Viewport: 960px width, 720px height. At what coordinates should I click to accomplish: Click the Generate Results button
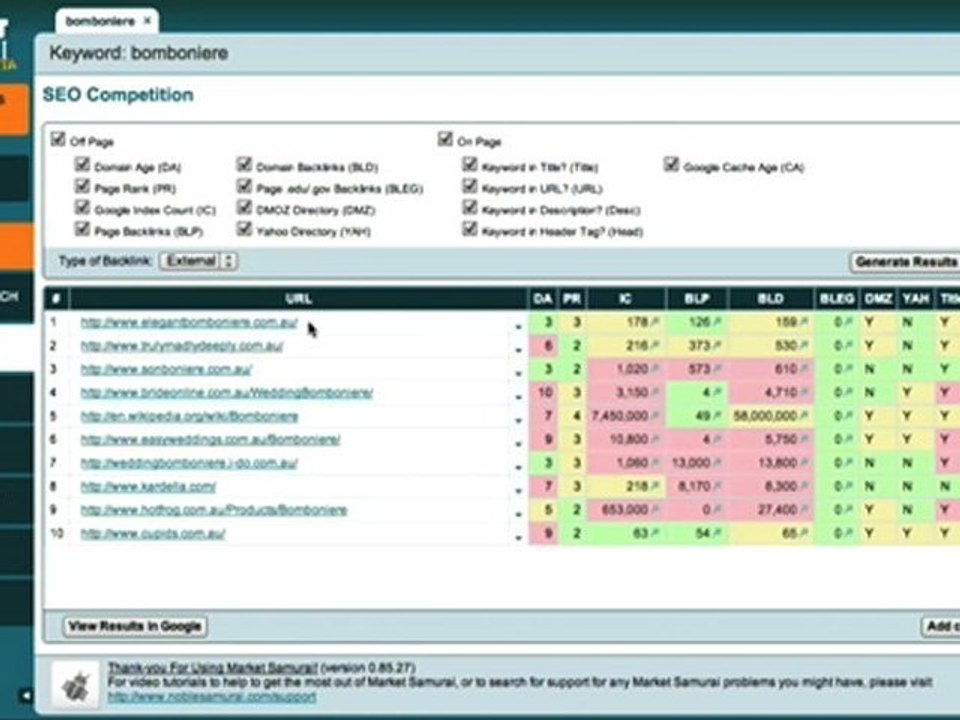906,262
